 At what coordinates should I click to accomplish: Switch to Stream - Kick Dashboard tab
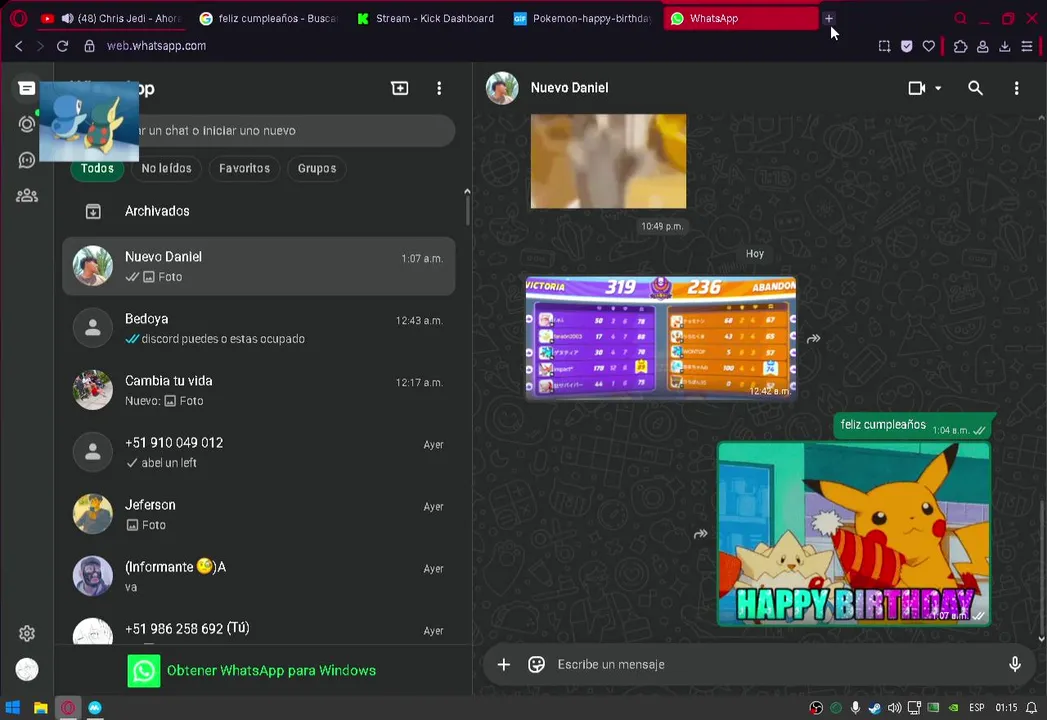pos(427,19)
